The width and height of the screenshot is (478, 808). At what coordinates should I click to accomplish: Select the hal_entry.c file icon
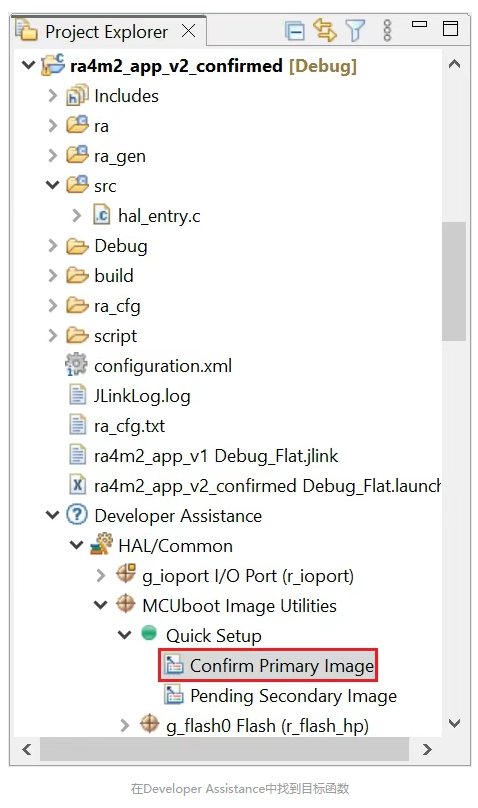click(101, 215)
